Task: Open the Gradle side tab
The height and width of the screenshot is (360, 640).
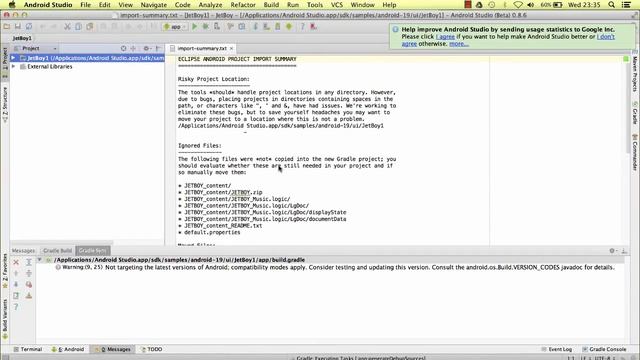Action: coord(635,113)
